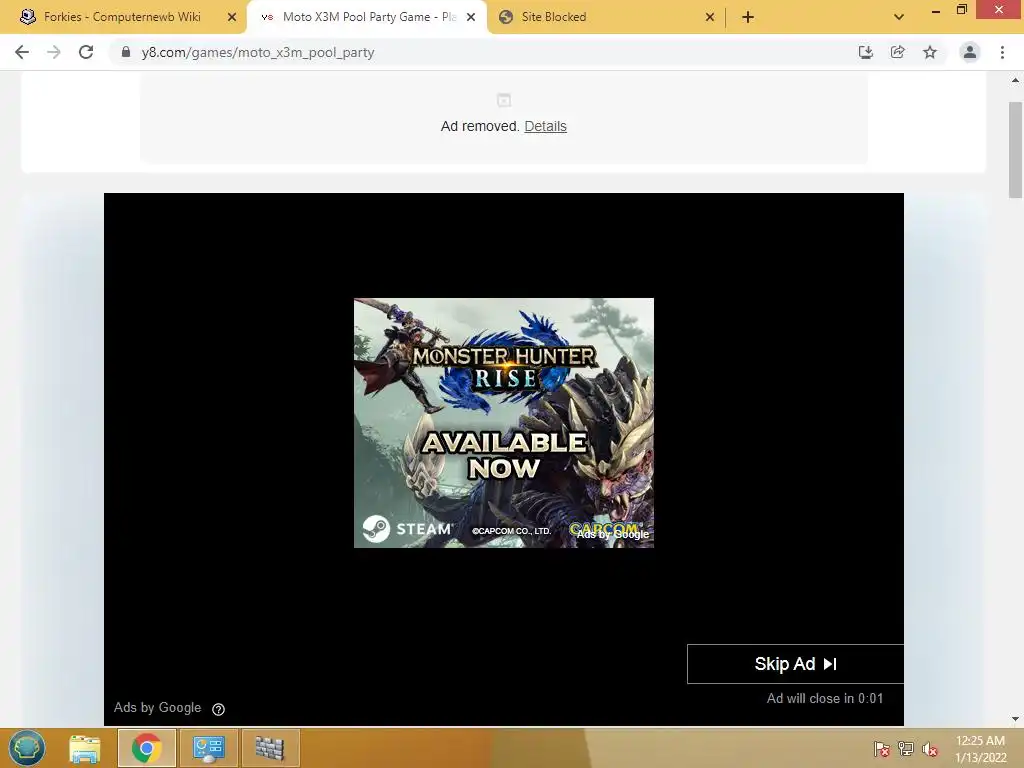
Task: Switch to the Site Blocked tab
Action: pos(553,17)
